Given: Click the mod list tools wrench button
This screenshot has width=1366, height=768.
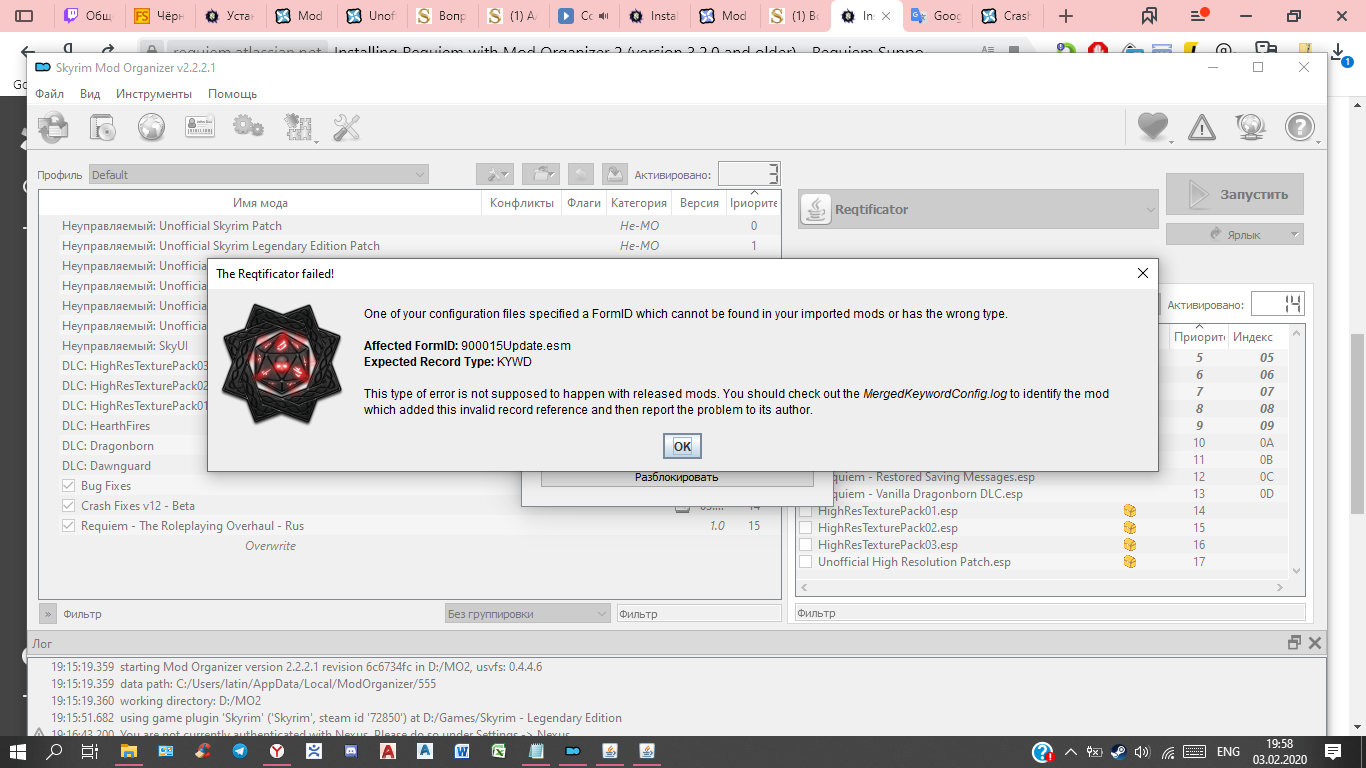Looking at the screenshot, I should tap(495, 174).
